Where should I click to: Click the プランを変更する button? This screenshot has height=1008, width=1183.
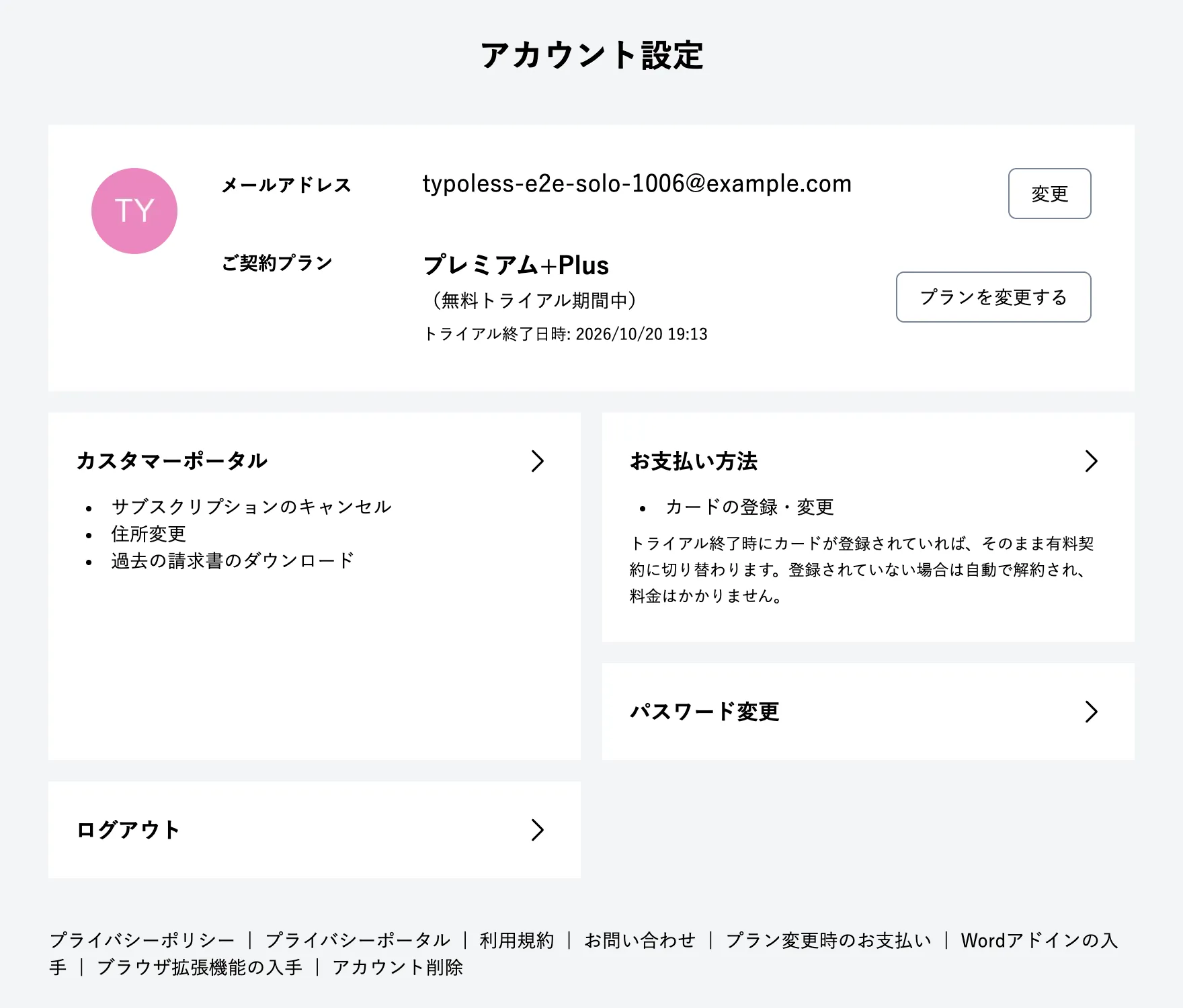coord(993,297)
